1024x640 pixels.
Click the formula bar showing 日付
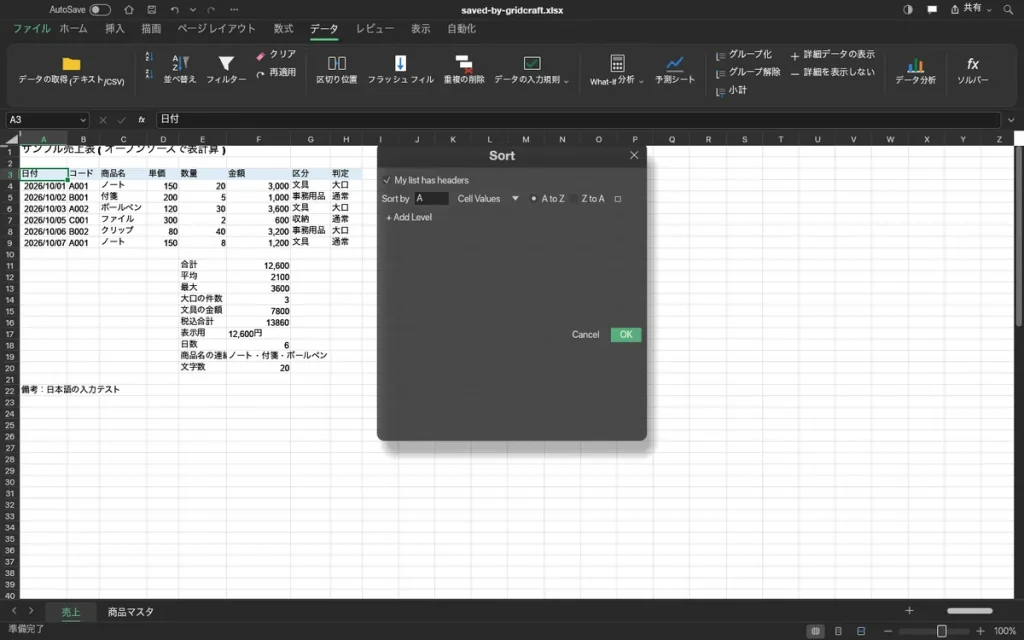pos(577,120)
